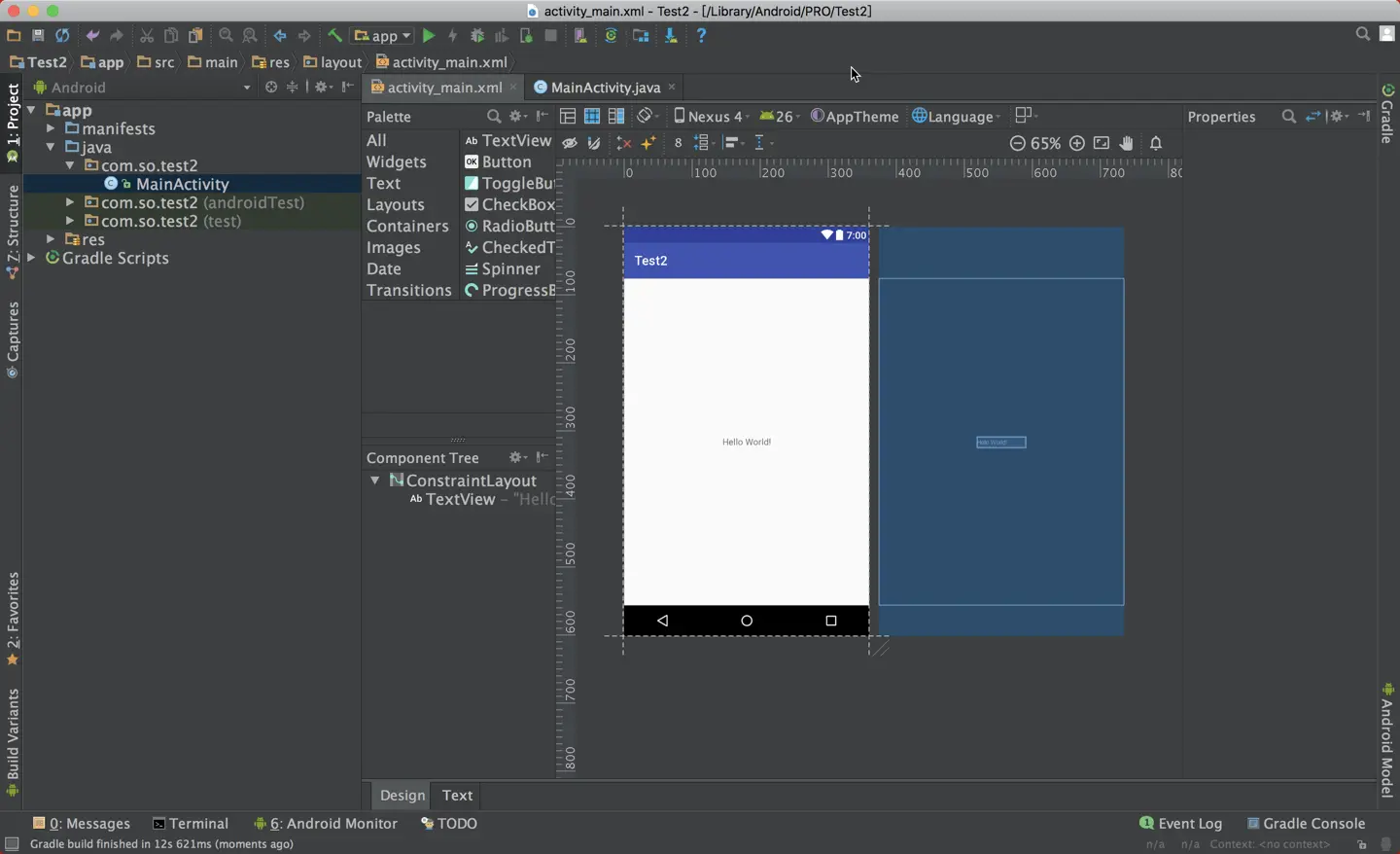The height and width of the screenshot is (854, 1400).
Task: Expand the Gradle Scripts node
Action: click(32, 258)
